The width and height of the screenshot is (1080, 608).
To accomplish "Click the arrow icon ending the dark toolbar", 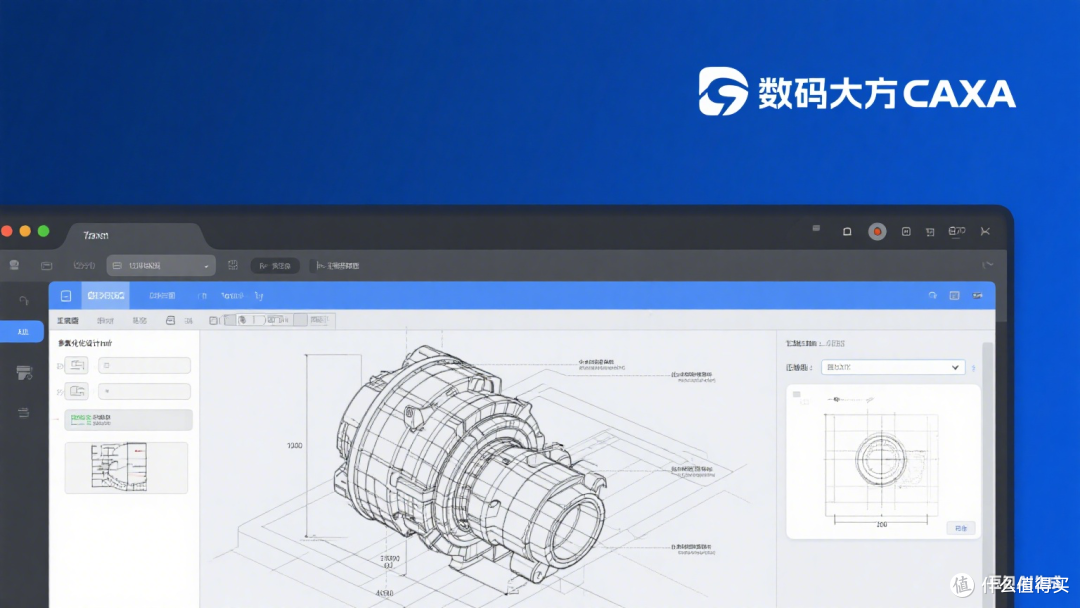I will (988, 264).
